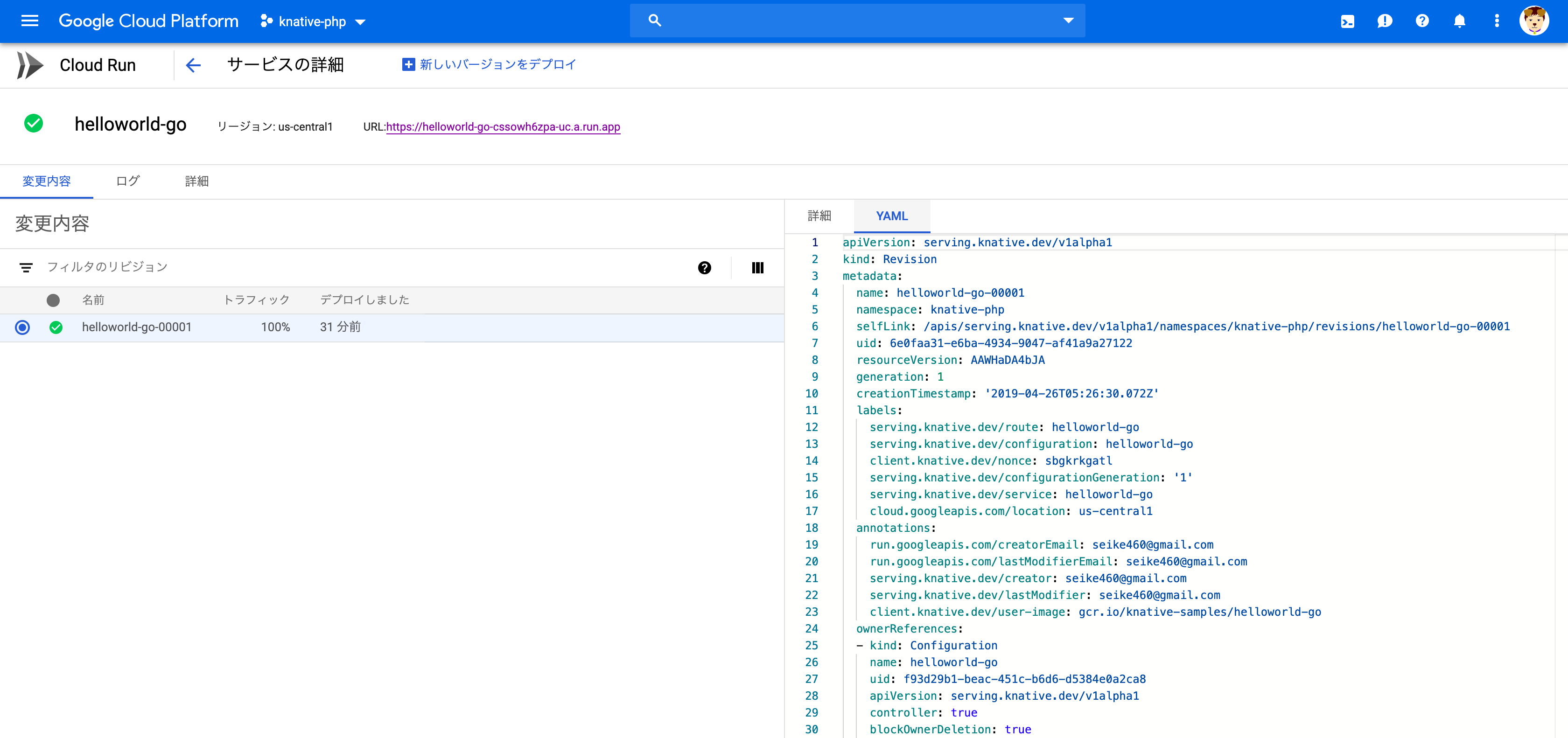Open the help question mark icon in header

[x=1422, y=21]
